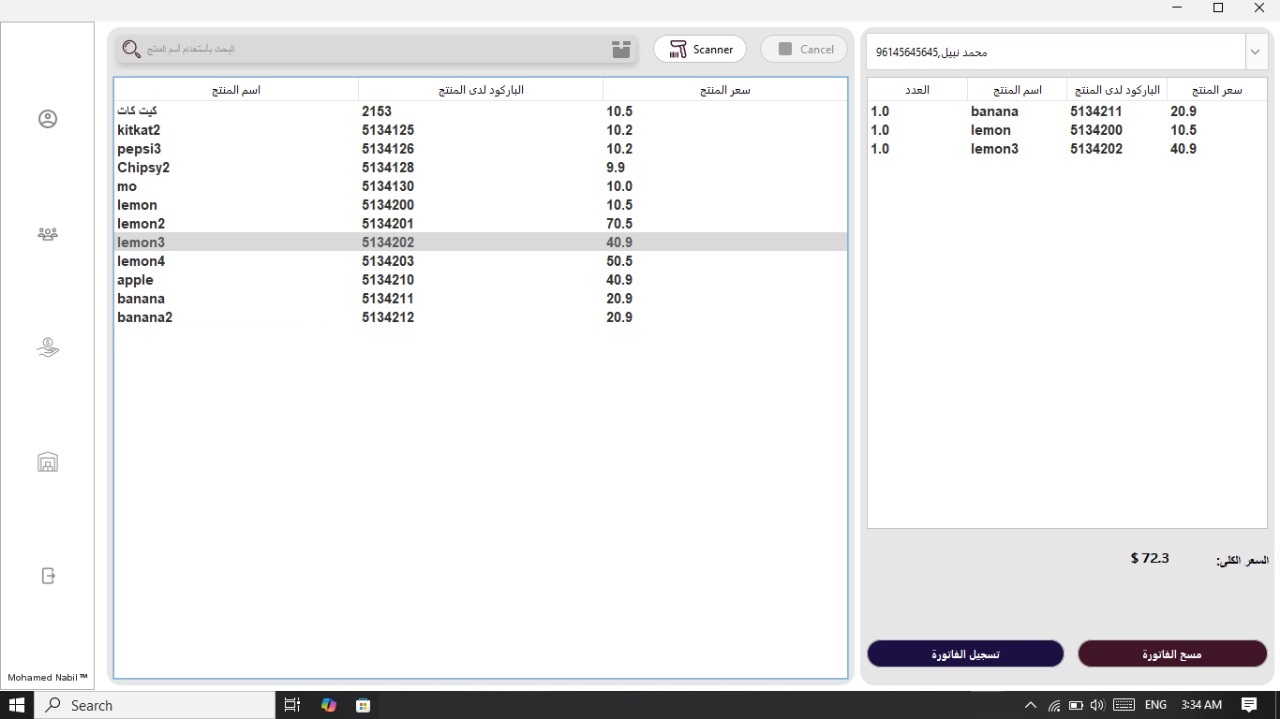
Task: Select lemon row in the invoice table
Action: [1067, 130]
